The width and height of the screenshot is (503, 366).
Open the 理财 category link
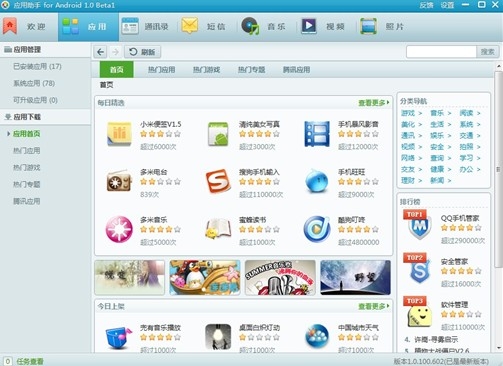coord(408,180)
